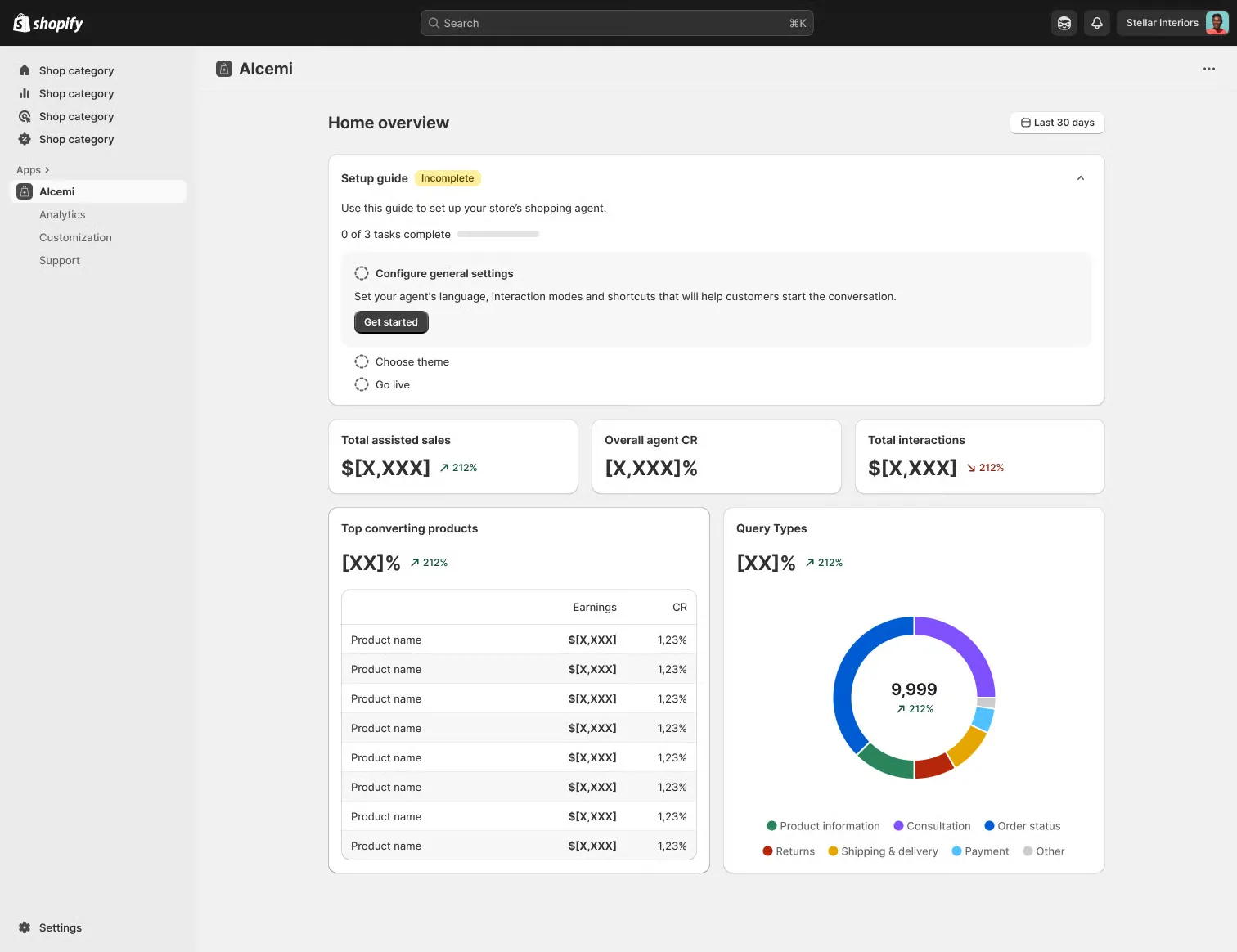
Task: Click the Shopify logo
Action: pyautogui.click(x=47, y=23)
